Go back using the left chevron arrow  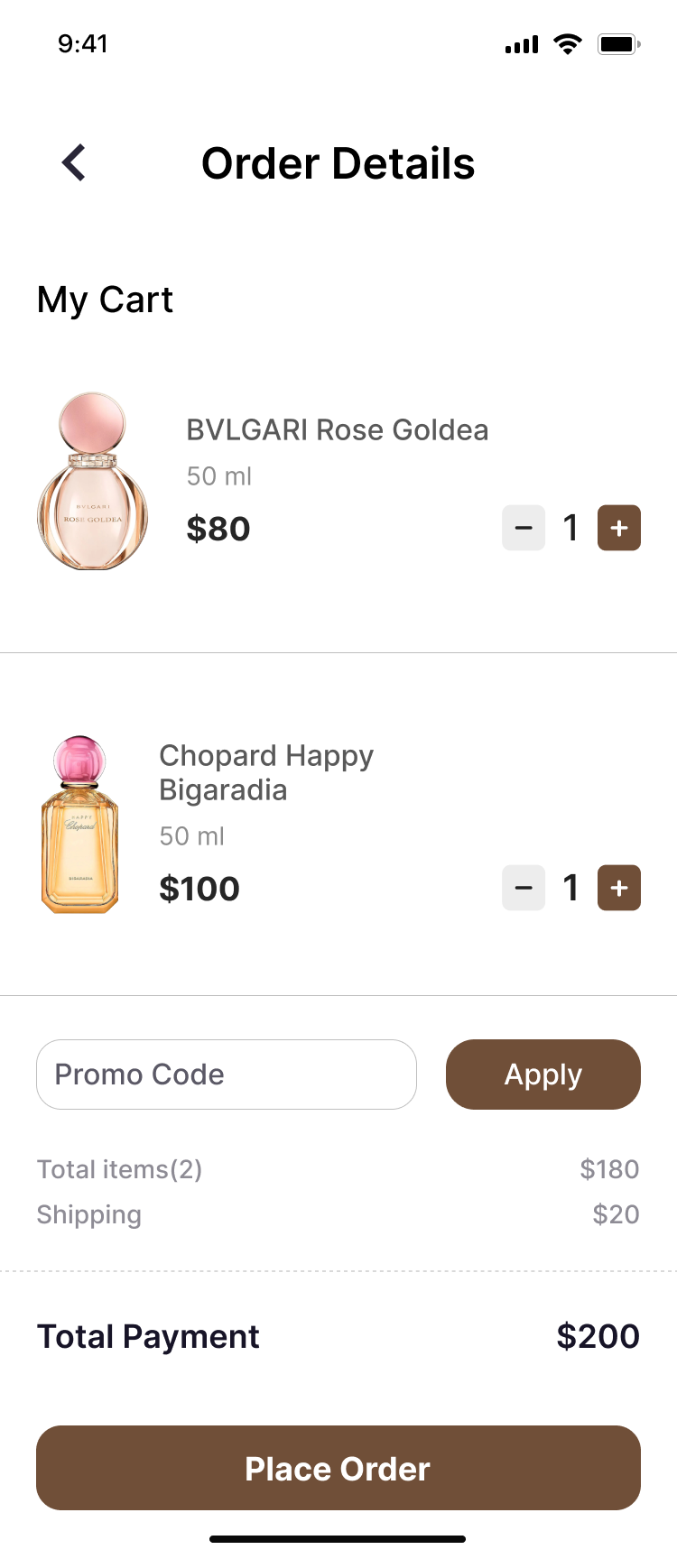[x=74, y=163]
